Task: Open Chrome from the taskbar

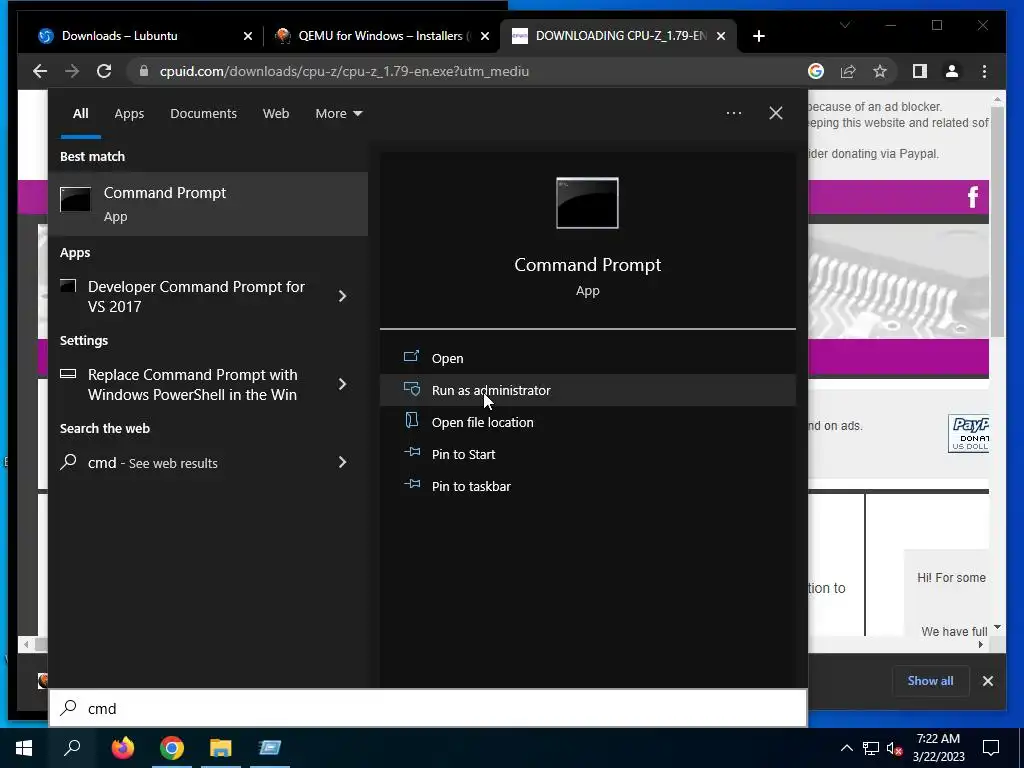Action: point(172,748)
